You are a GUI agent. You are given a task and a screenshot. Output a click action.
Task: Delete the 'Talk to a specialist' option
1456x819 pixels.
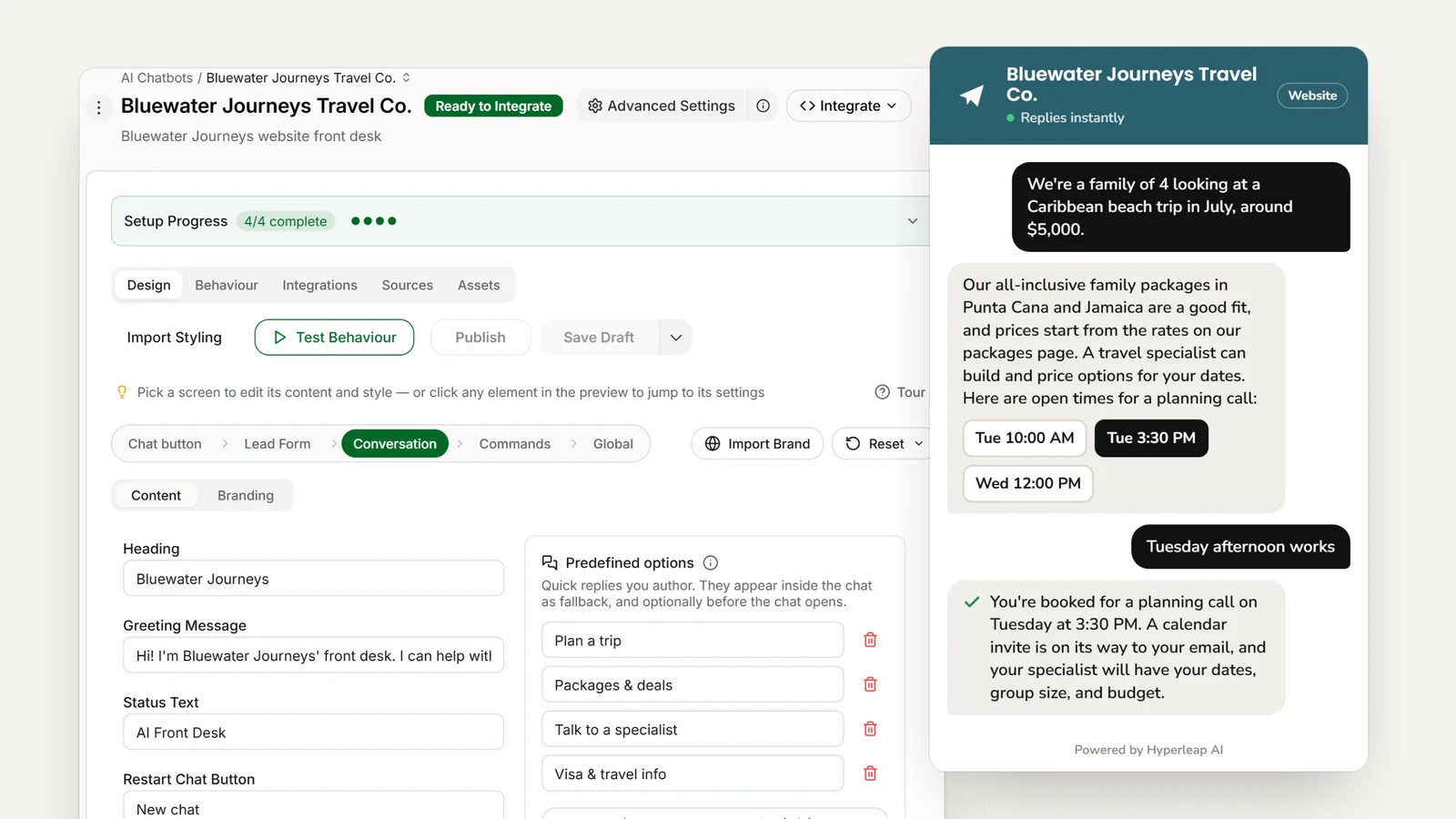coord(870,729)
